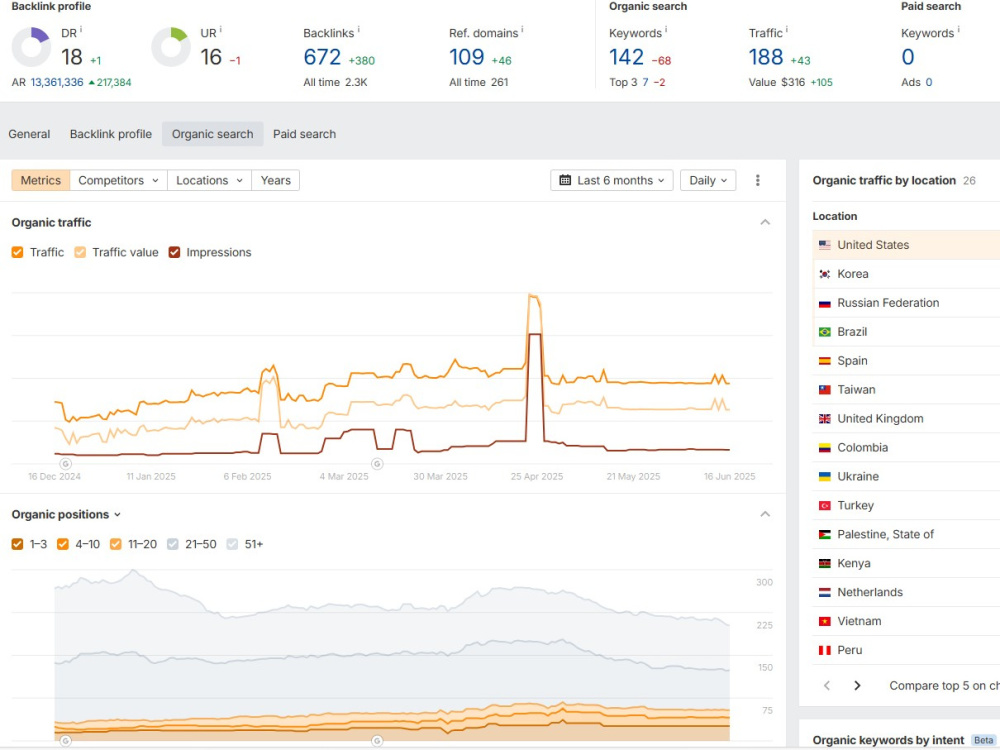
Task: Open the 188 organic traffic link
Action: tap(766, 57)
